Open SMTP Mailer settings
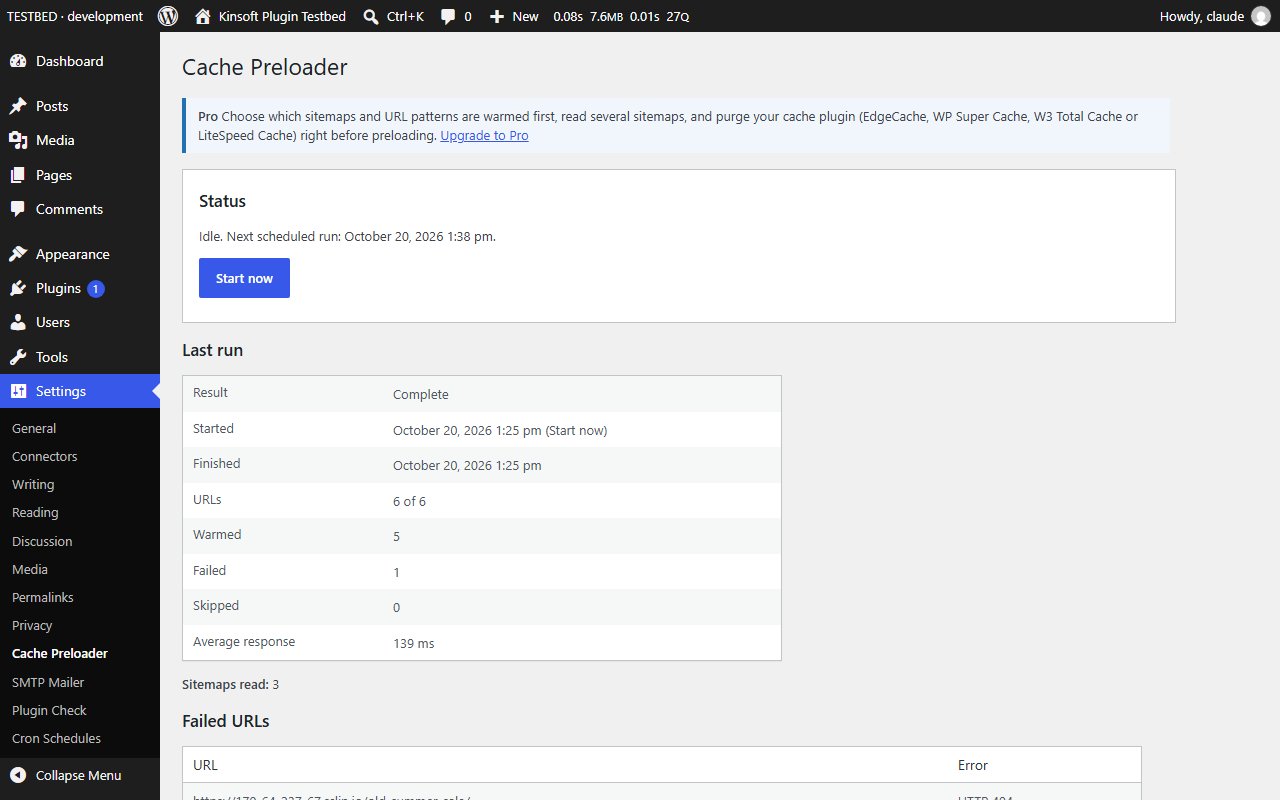This screenshot has height=800, width=1280. pyautogui.click(x=48, y=682)
